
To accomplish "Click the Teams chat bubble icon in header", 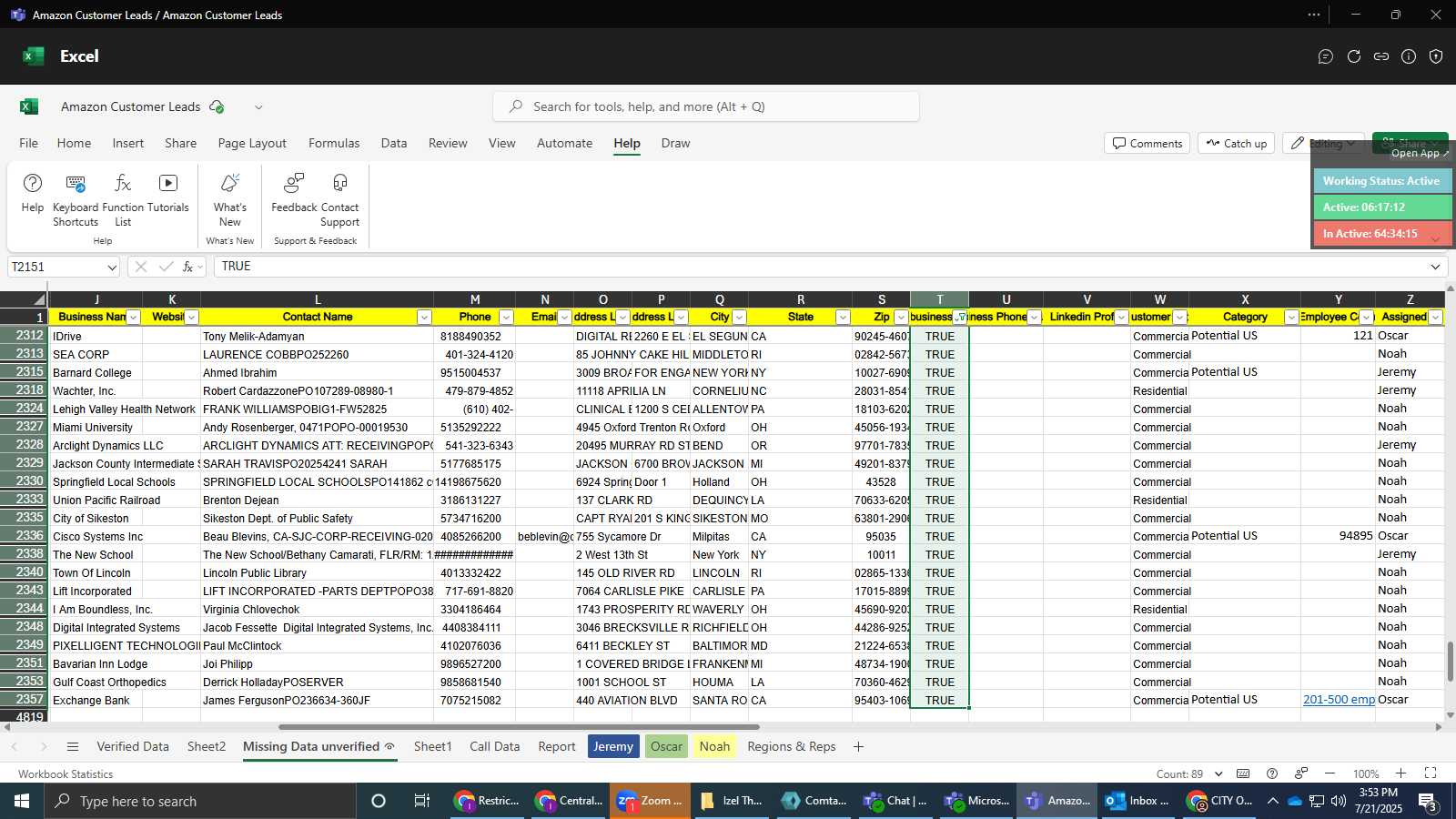I will click(x=1326, y=56).
